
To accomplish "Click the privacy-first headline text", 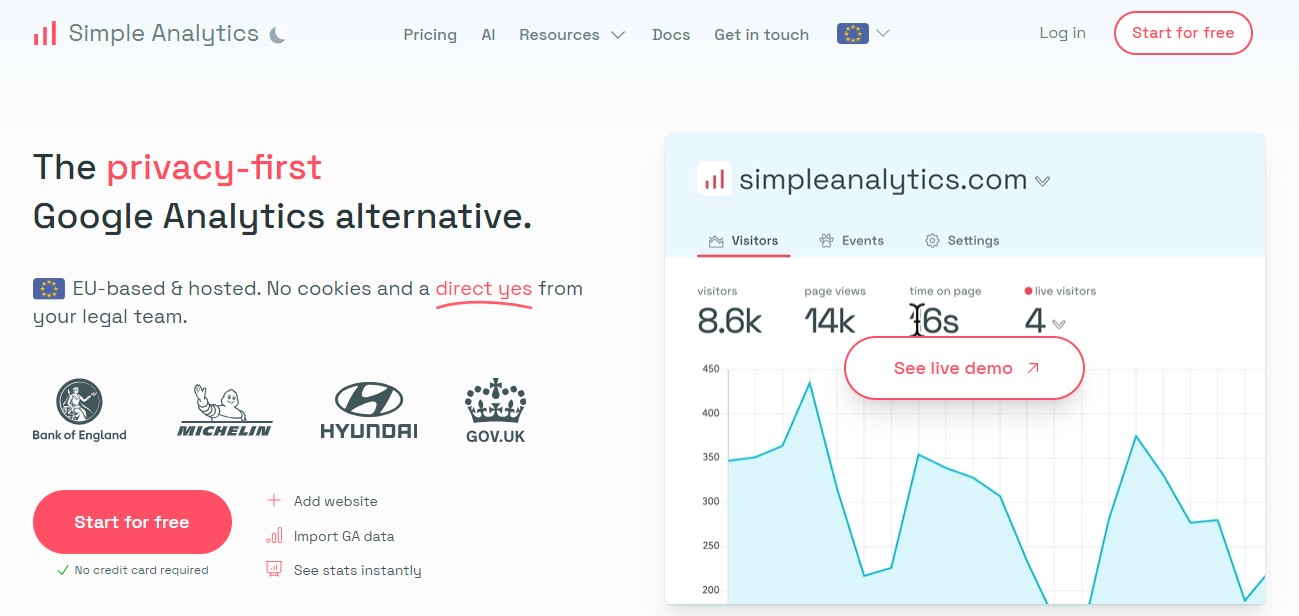I will [x=214, y=167].
